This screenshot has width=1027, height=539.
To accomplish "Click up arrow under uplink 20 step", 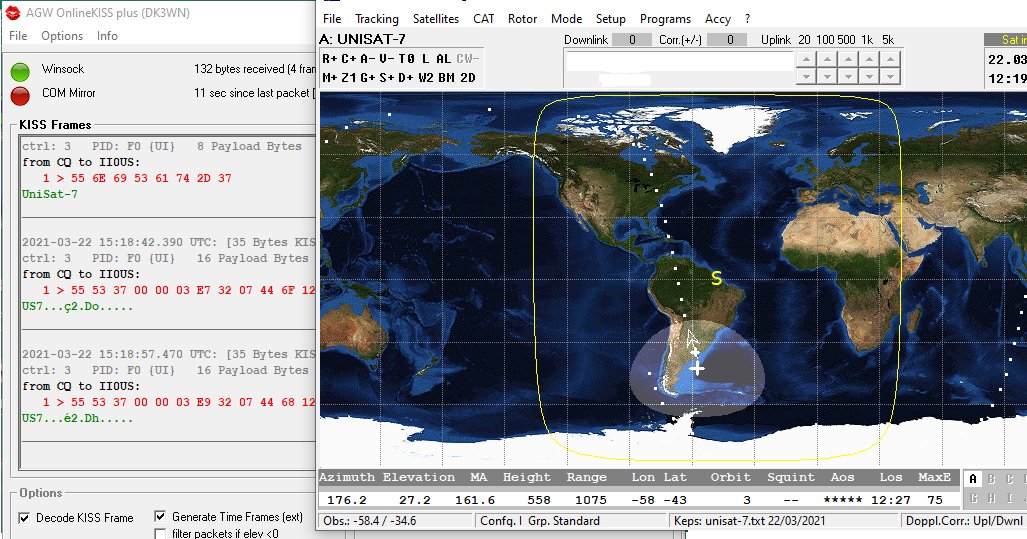I will (806, 59).
